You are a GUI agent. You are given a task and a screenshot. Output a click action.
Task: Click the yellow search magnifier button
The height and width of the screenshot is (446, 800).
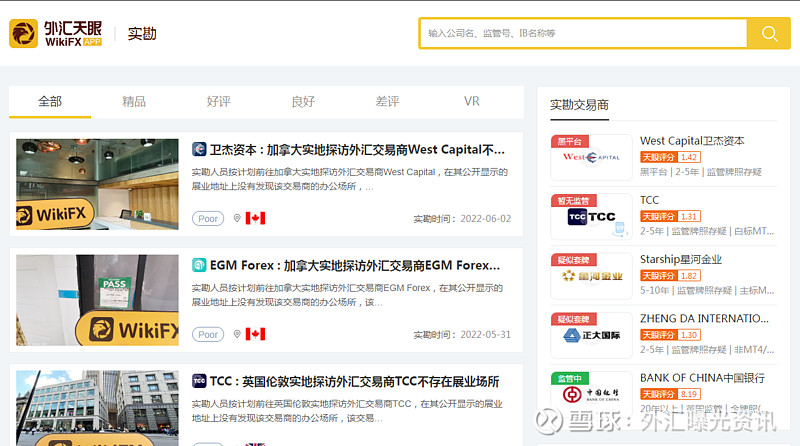point(769,34)
